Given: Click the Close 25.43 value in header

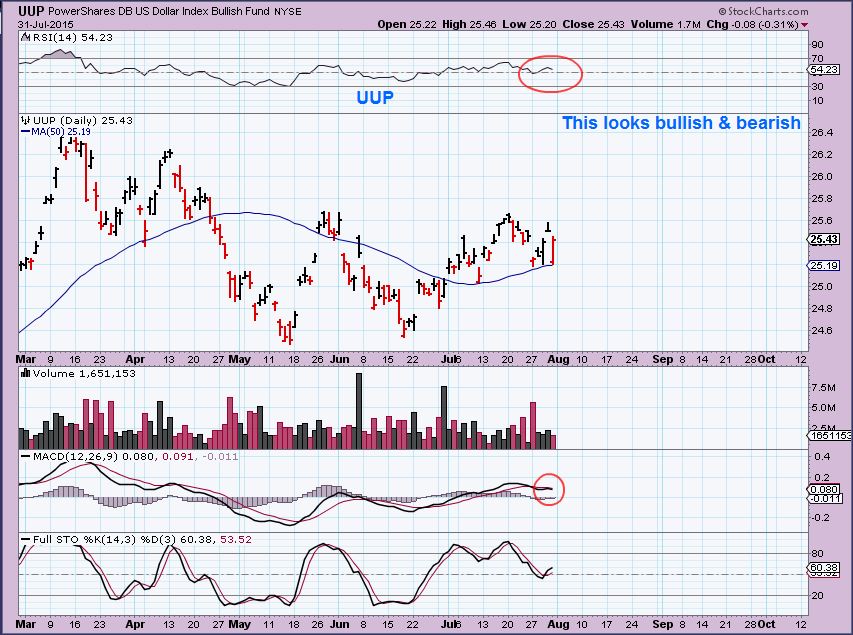Looking at the screenshot, I should [x=593, y=24].
